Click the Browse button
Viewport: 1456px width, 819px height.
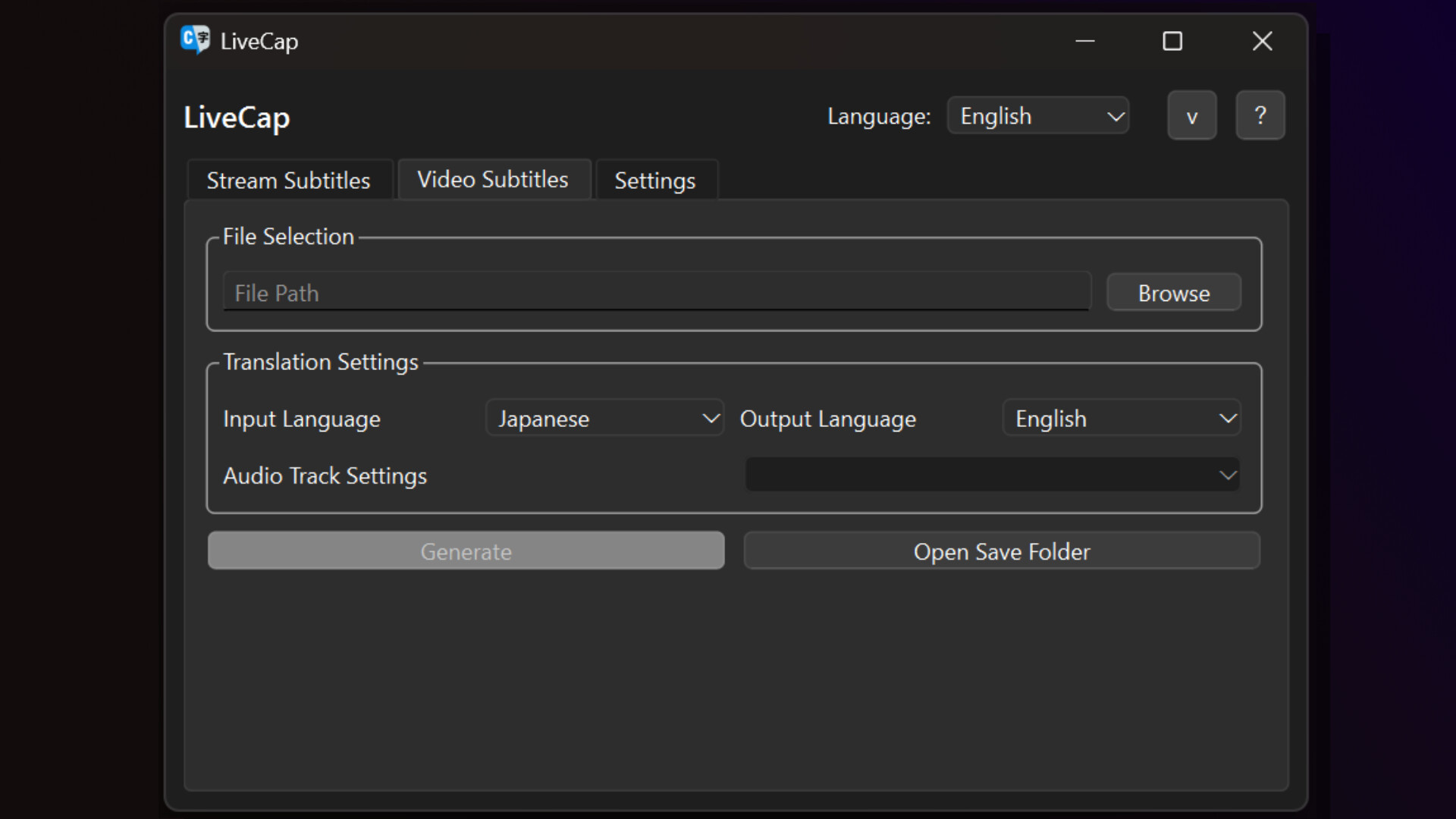(1174, 293)
